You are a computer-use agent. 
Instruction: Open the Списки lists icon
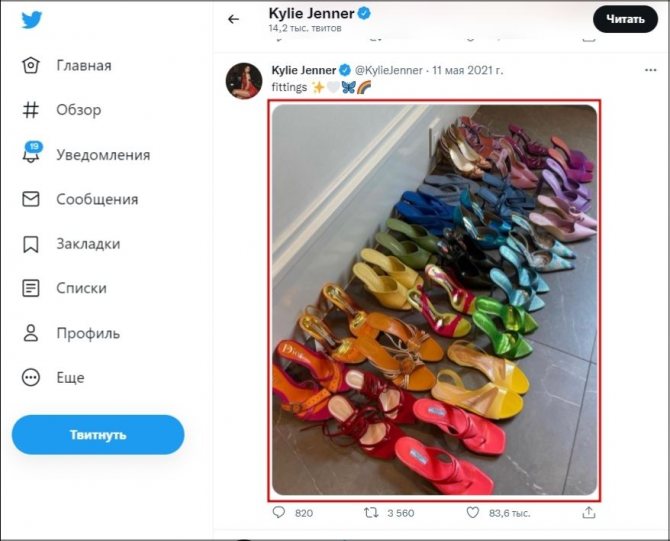tap(31, 288)
